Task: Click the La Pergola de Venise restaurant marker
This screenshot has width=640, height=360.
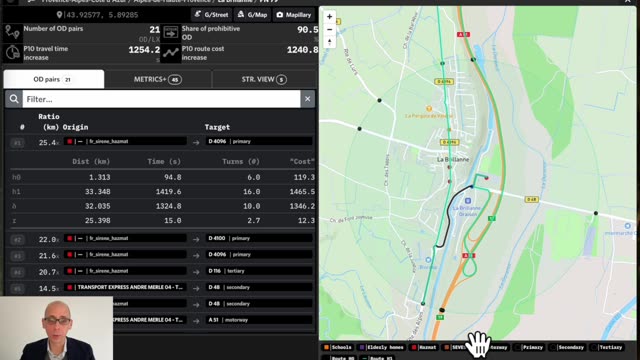Action: (429, 109)
